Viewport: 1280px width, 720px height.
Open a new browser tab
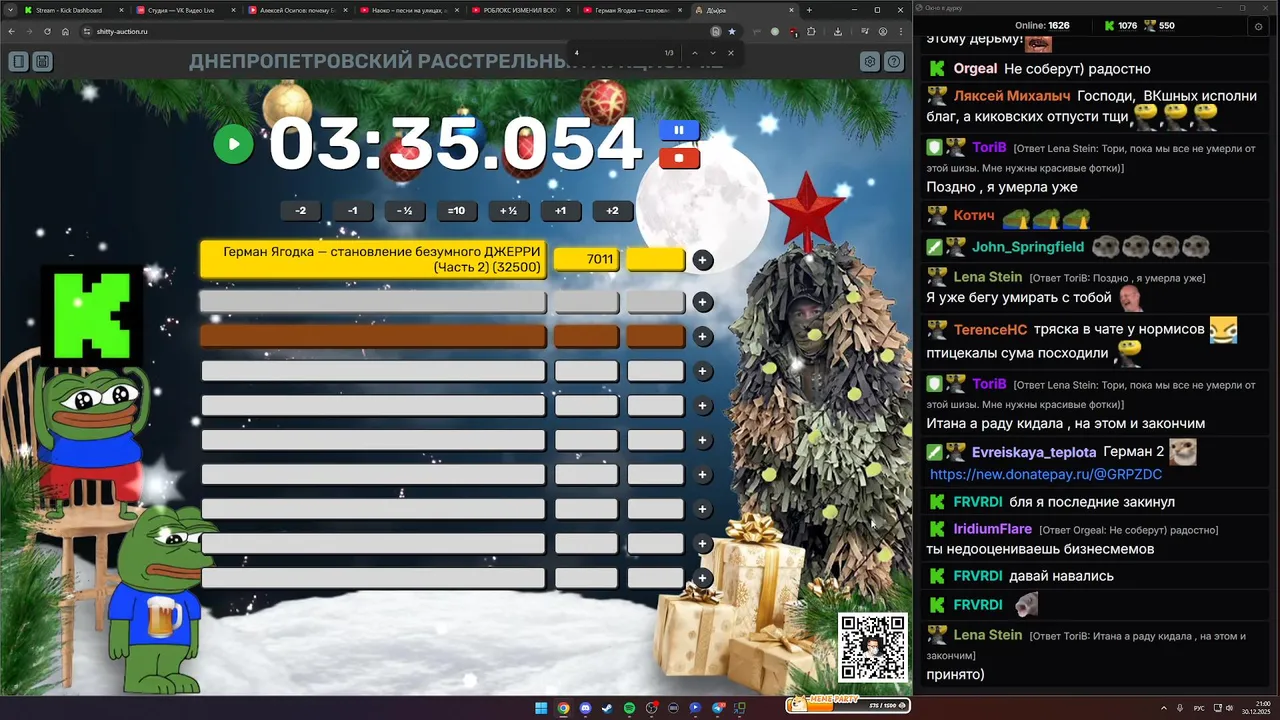tap(808, 10)
